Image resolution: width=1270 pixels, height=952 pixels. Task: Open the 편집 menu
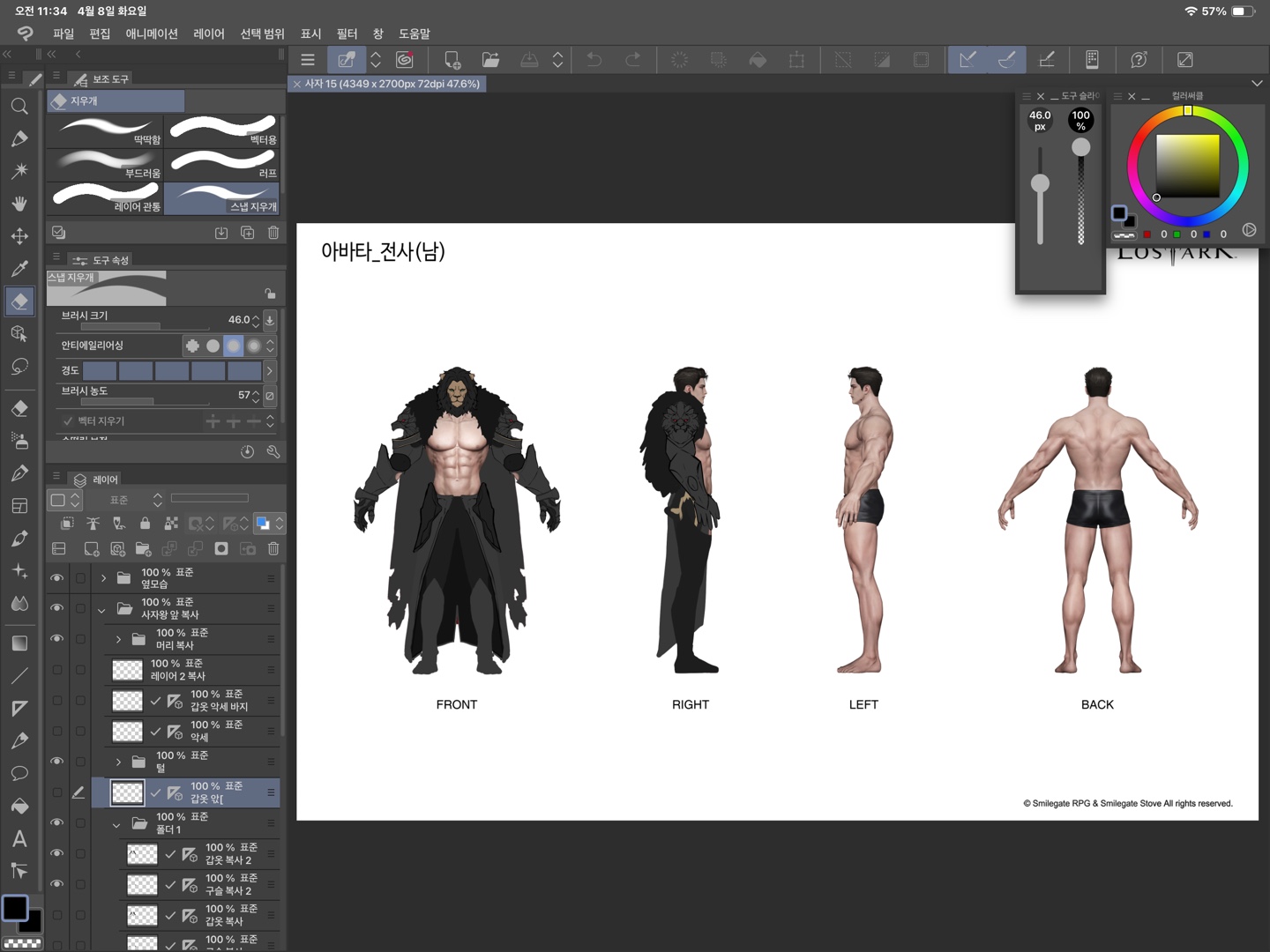(x=100, y=33)
